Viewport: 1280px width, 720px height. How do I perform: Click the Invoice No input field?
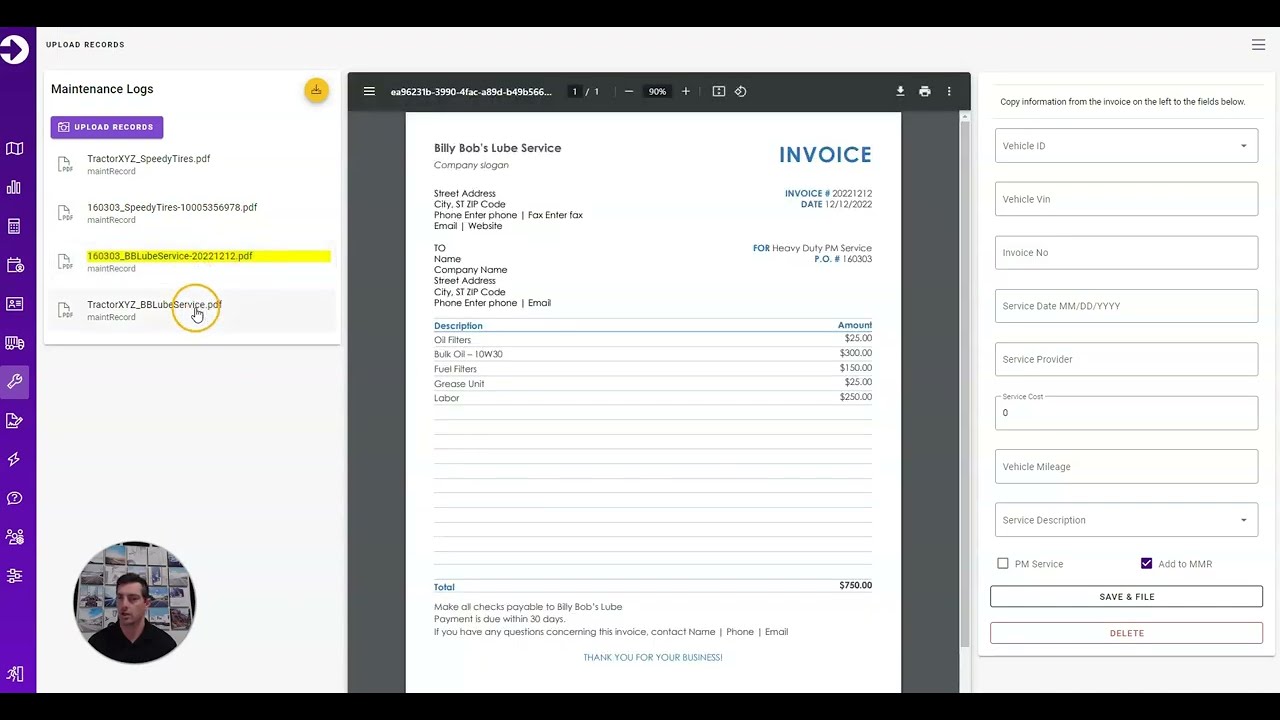pyautogui.click(x=1126, y=253)
